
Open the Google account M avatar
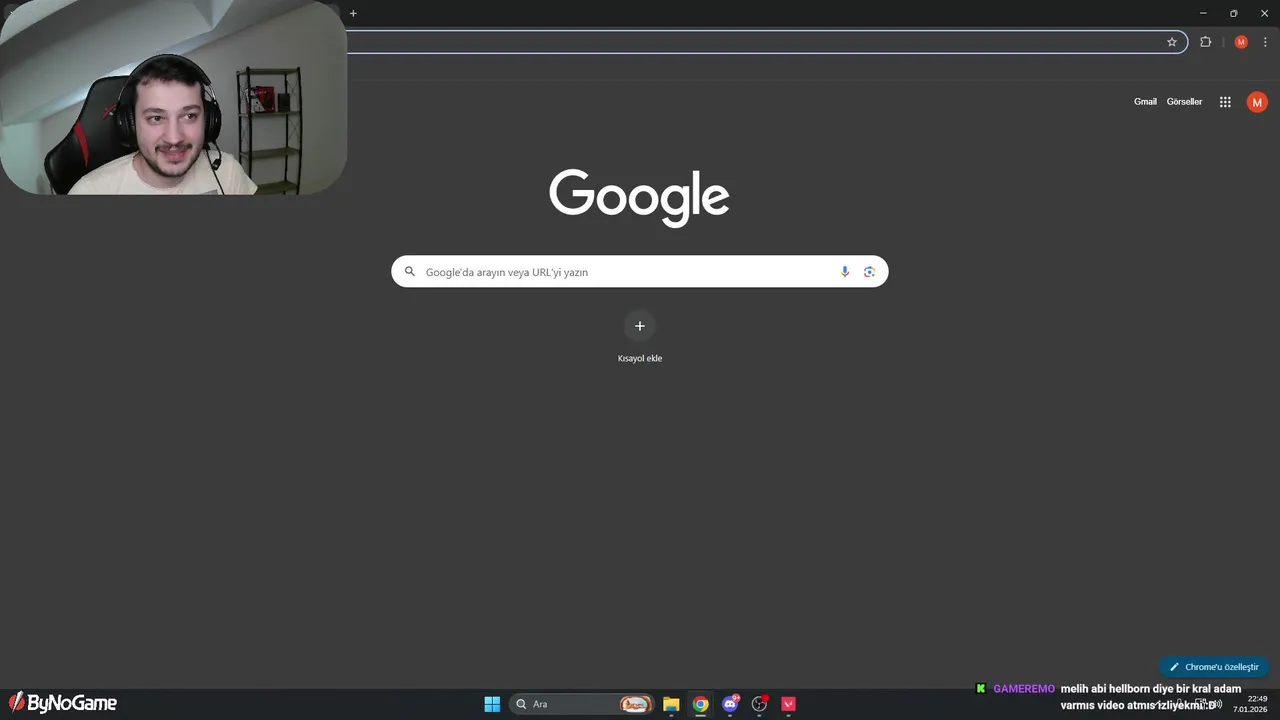click(x=1257, y=102)
